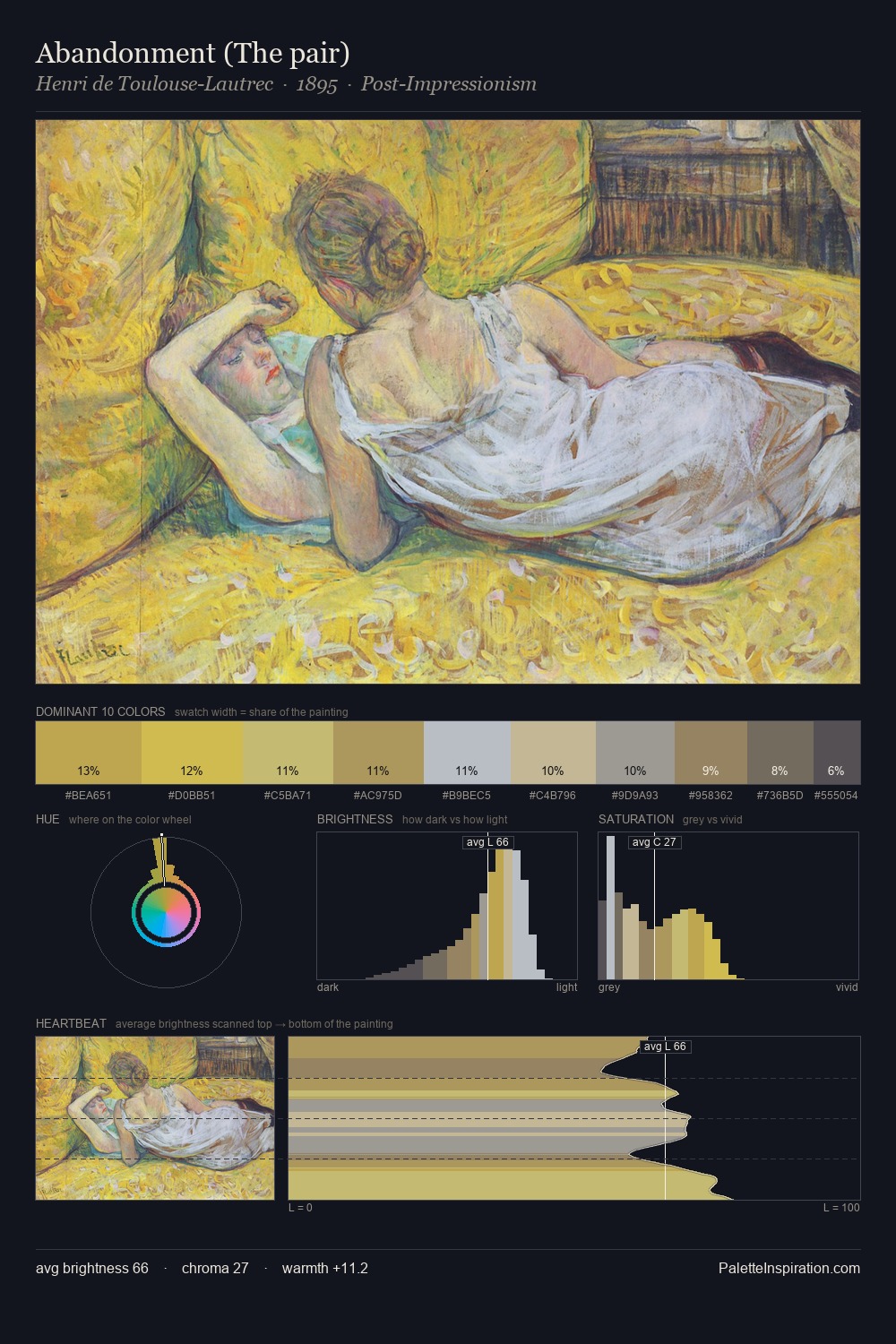
Task: Click the brightness histogram chart
Action: [x=447, y=906]
